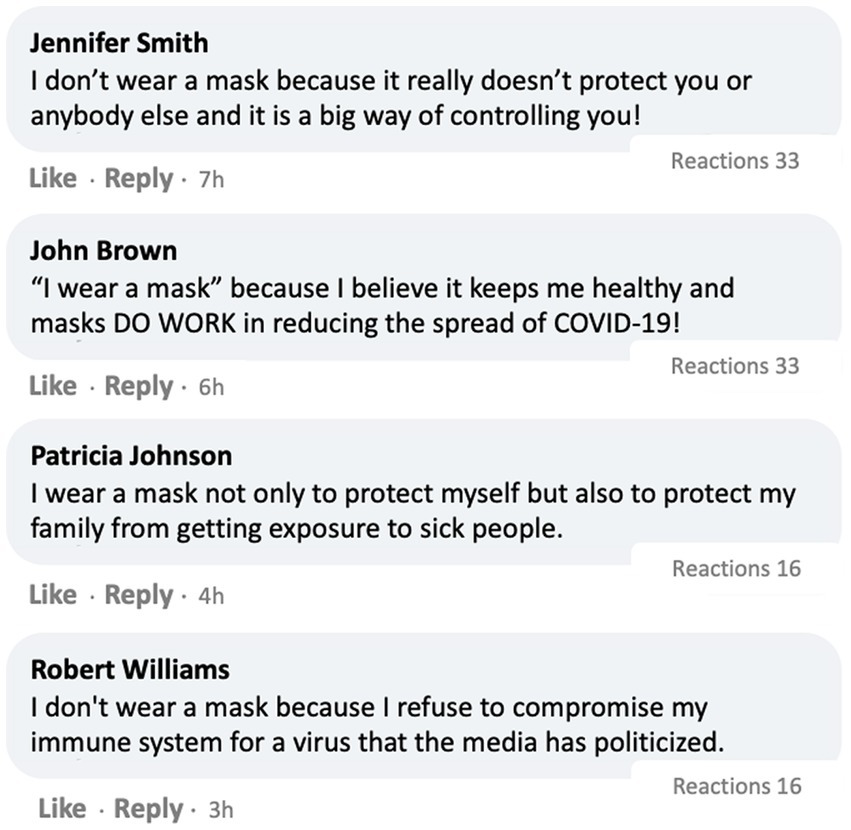View Reactions 33 on Jennifer Smith's comment
The height and width of the screenshot is (830, 851).
[735, 161]
